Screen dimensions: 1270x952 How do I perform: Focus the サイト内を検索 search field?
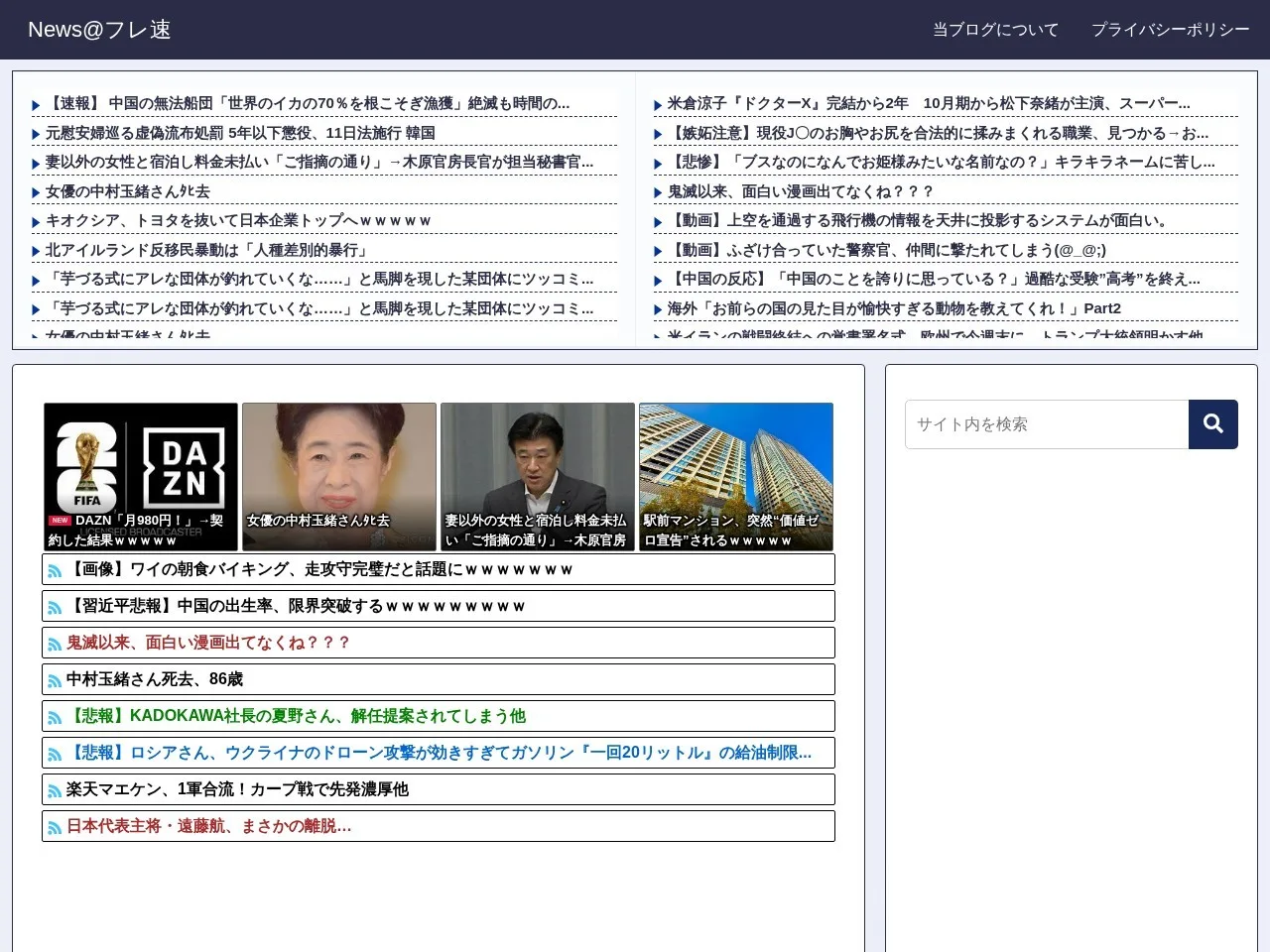[x=1047, y=424]
